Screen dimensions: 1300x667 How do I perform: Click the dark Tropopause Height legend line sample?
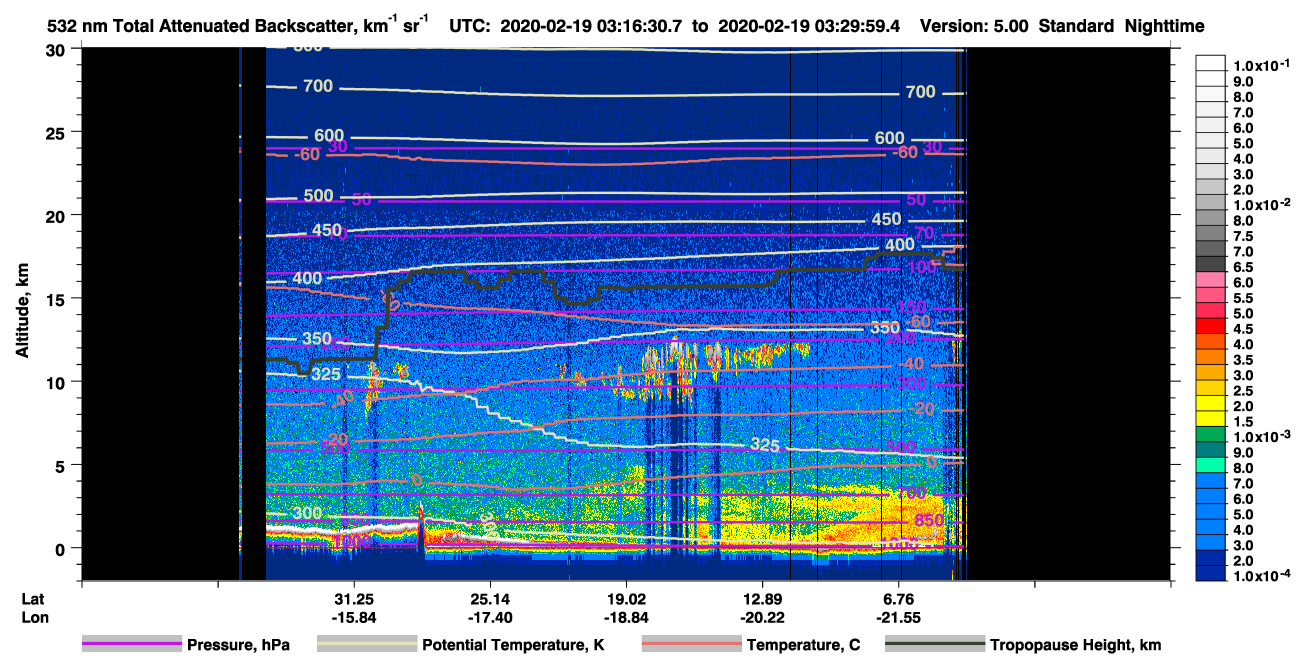[x=935, y=645]
